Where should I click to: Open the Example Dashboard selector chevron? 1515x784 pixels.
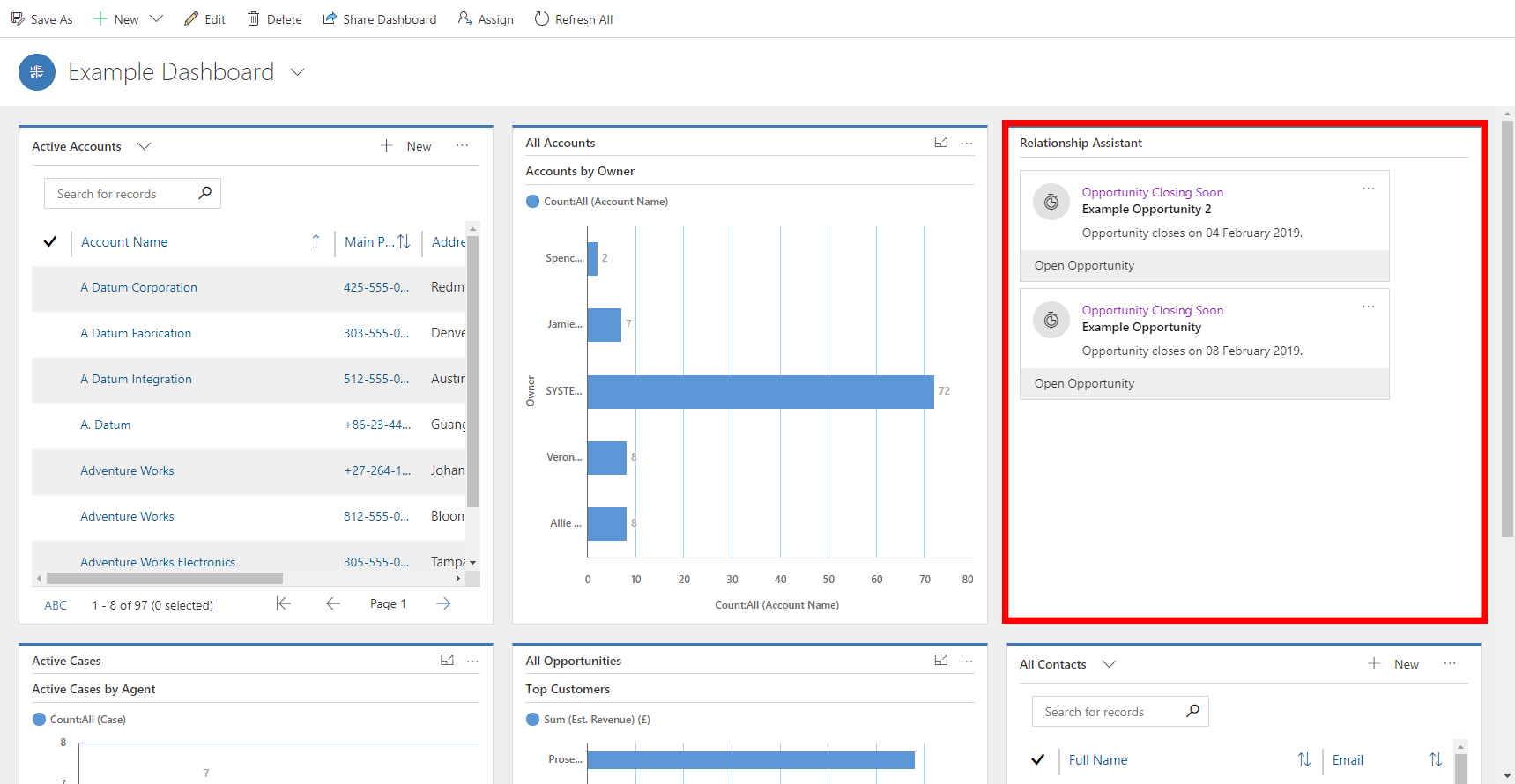click(x=298, y=72)
